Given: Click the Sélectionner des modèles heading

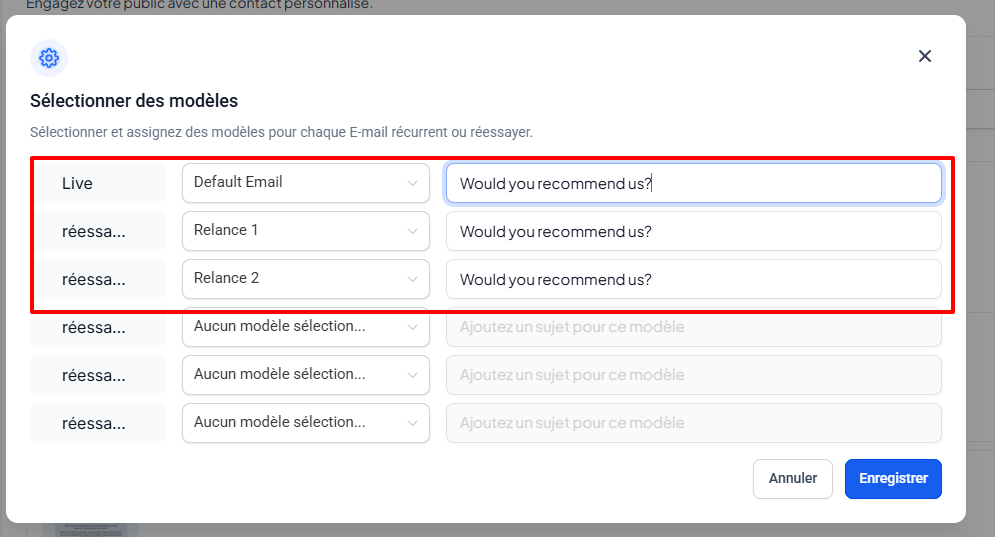Looking at the screenshot, I should (134, 101).
